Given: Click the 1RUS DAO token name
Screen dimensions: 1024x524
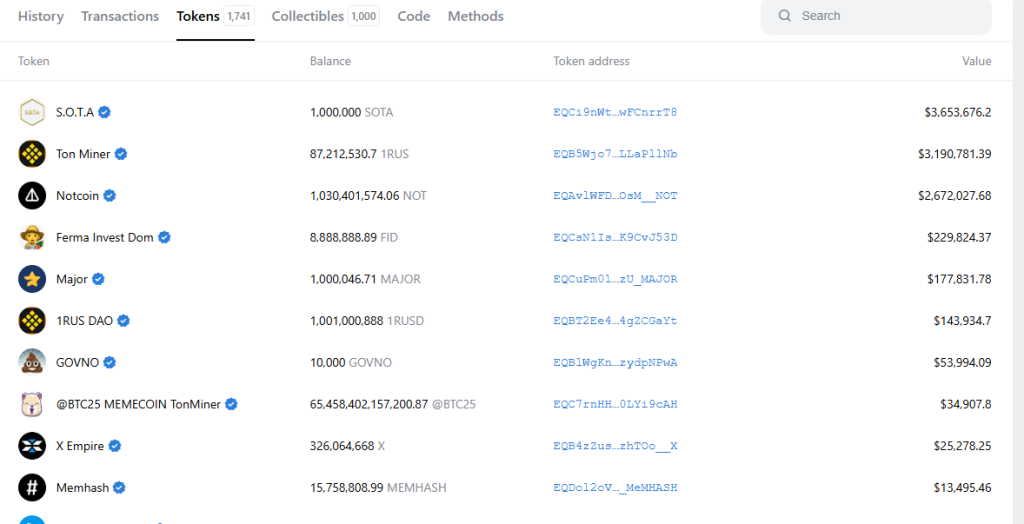Looking at the screenshot, I should [x=85, y=321].
